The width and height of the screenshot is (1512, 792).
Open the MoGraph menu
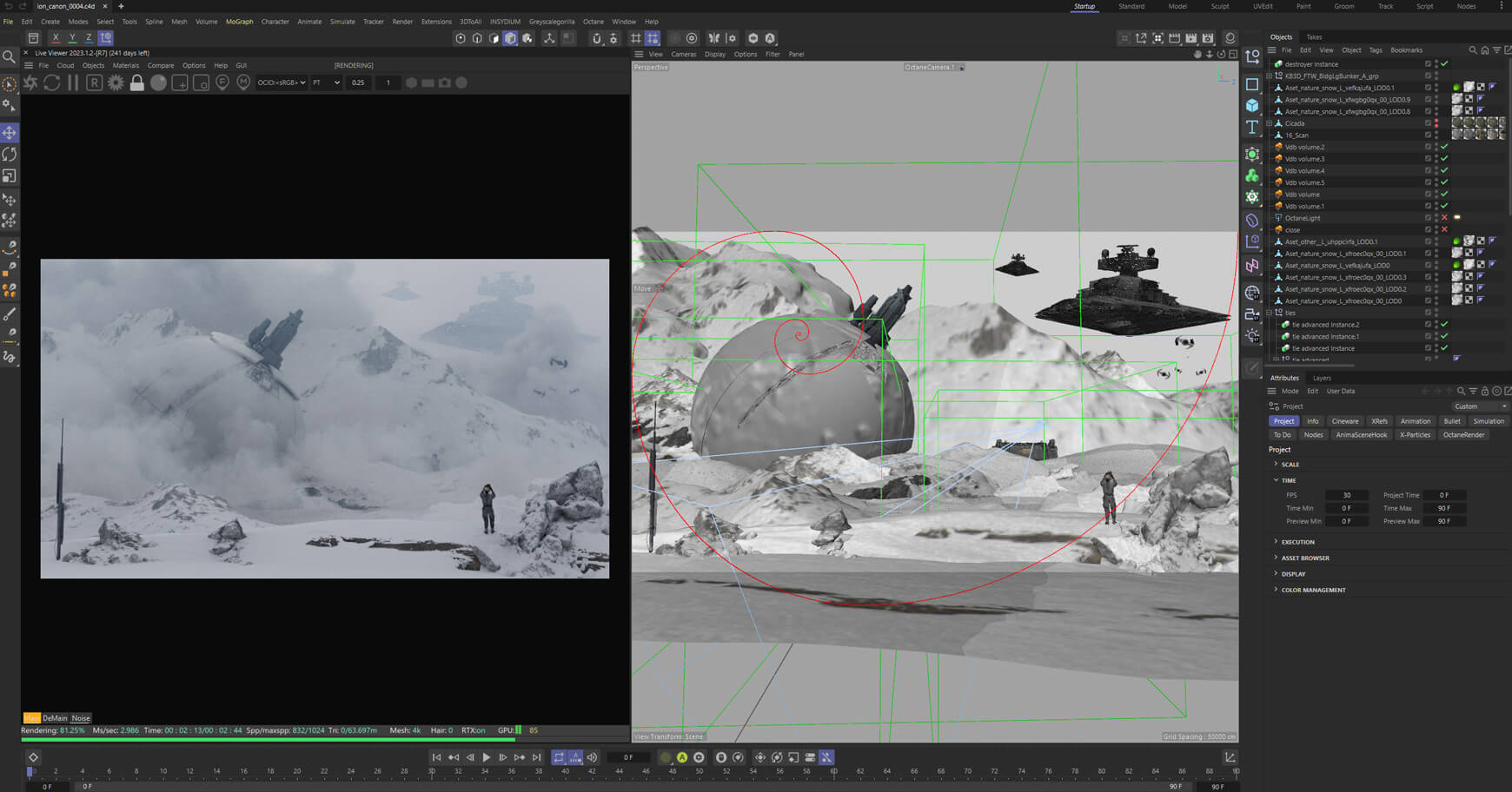click(x=239, y=22)
